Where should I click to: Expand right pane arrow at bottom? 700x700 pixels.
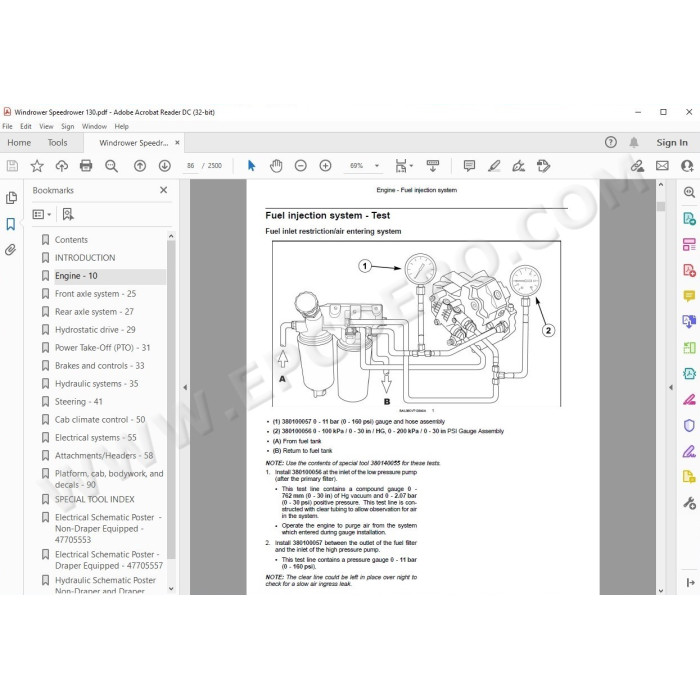[x=690, y=582]
